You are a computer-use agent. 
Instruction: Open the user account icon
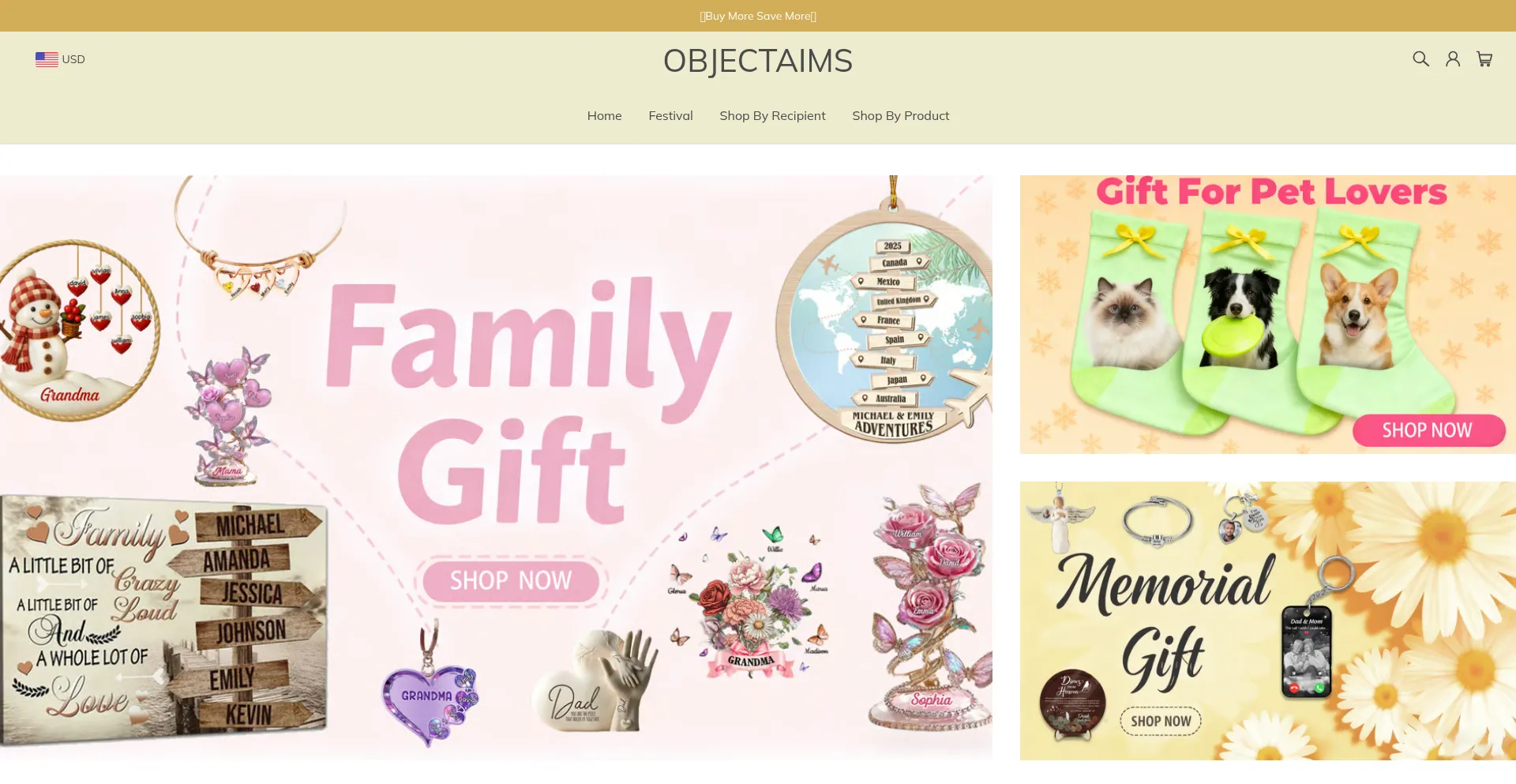[1453, 59]
